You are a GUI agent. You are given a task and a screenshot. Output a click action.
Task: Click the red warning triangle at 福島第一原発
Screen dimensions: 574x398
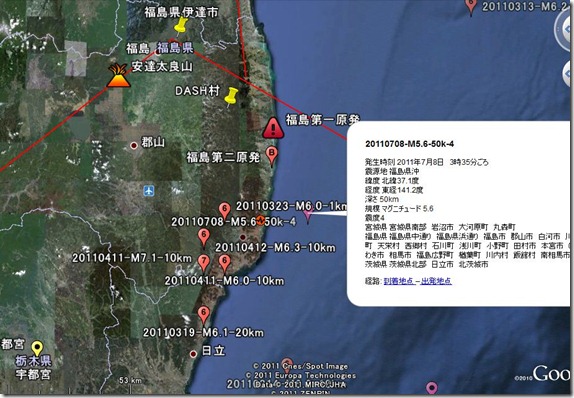point(273,128)
